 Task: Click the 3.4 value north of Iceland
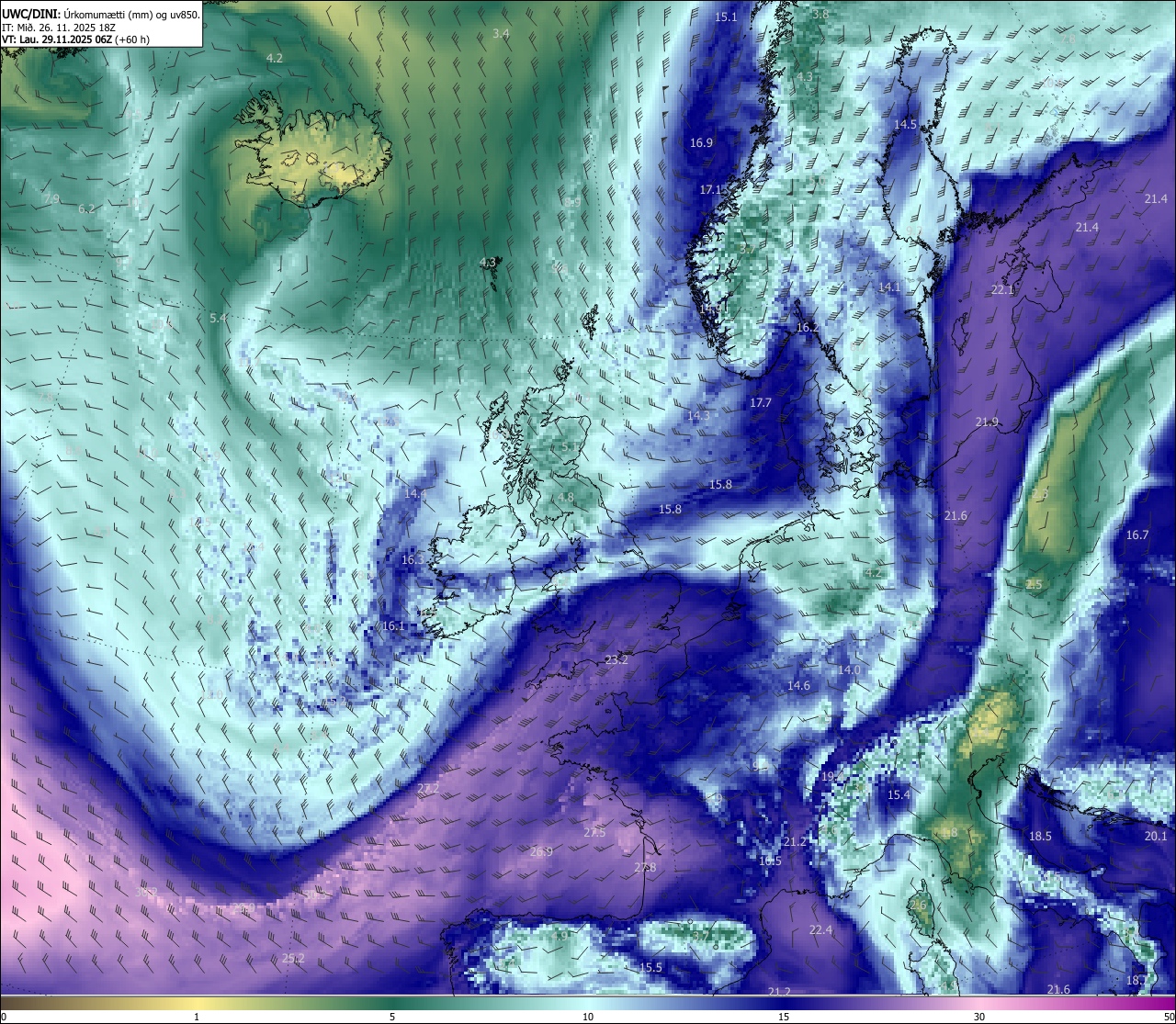coord(501,33)
